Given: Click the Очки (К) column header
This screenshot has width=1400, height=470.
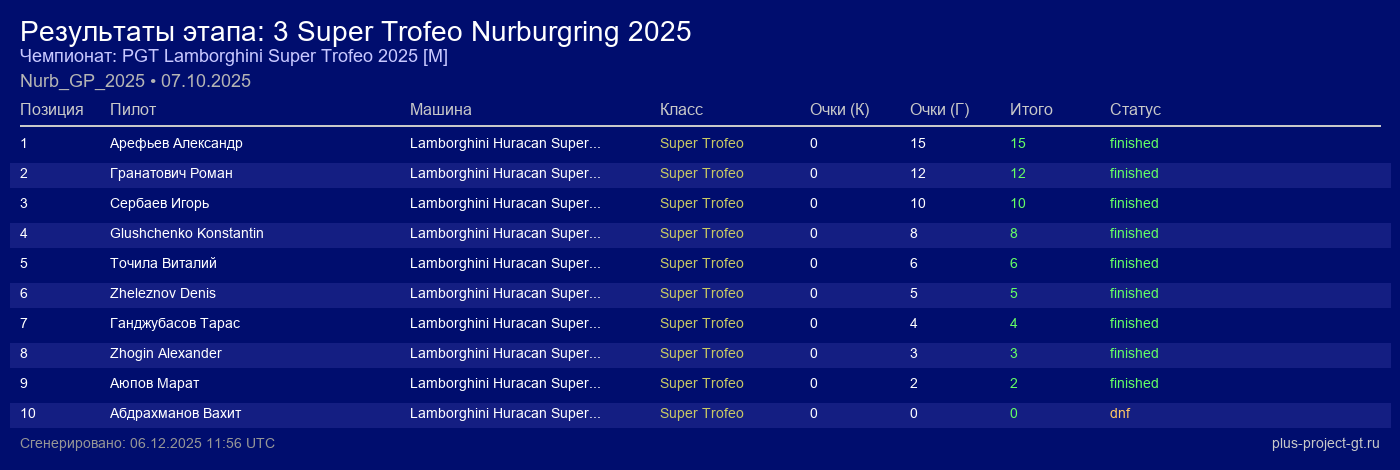Looking at the screenshot, I should coord(839,109).
